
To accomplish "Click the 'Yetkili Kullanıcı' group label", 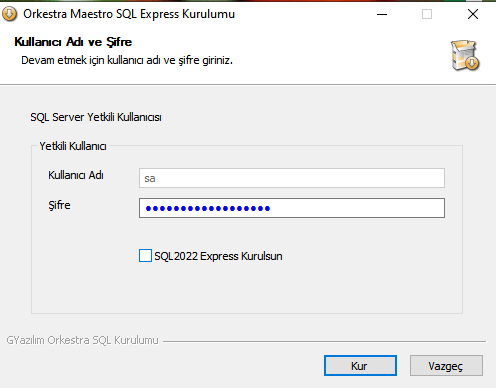I will 73,146.
